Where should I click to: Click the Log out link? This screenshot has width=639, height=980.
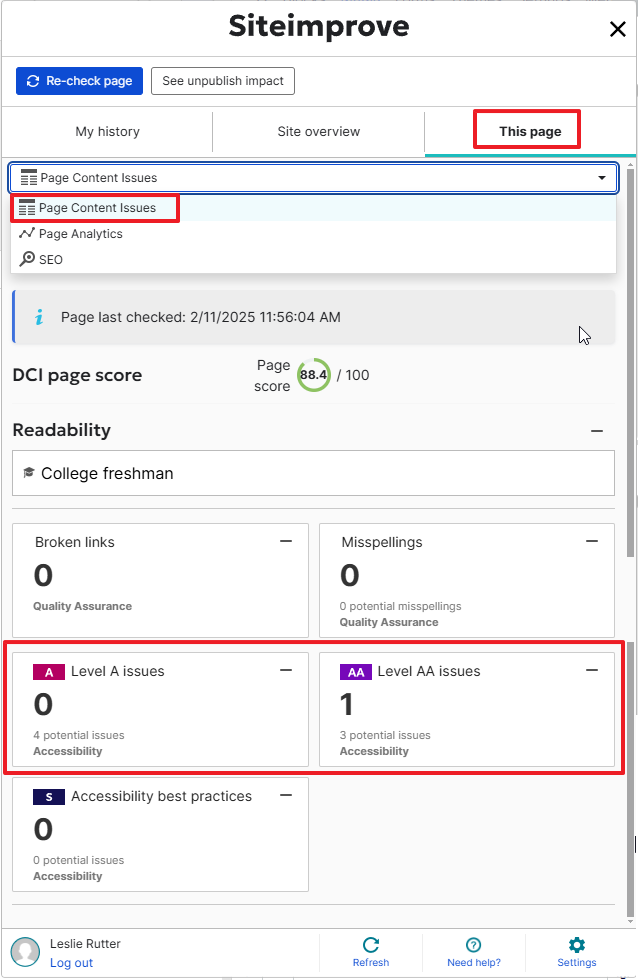pyautogui.click(x=71, y=963)
